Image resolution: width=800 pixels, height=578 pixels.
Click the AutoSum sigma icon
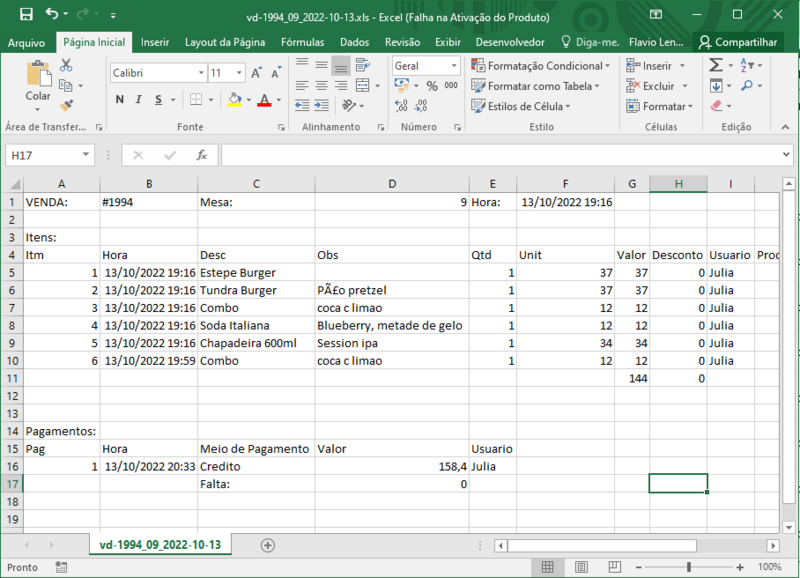(715, 65)
